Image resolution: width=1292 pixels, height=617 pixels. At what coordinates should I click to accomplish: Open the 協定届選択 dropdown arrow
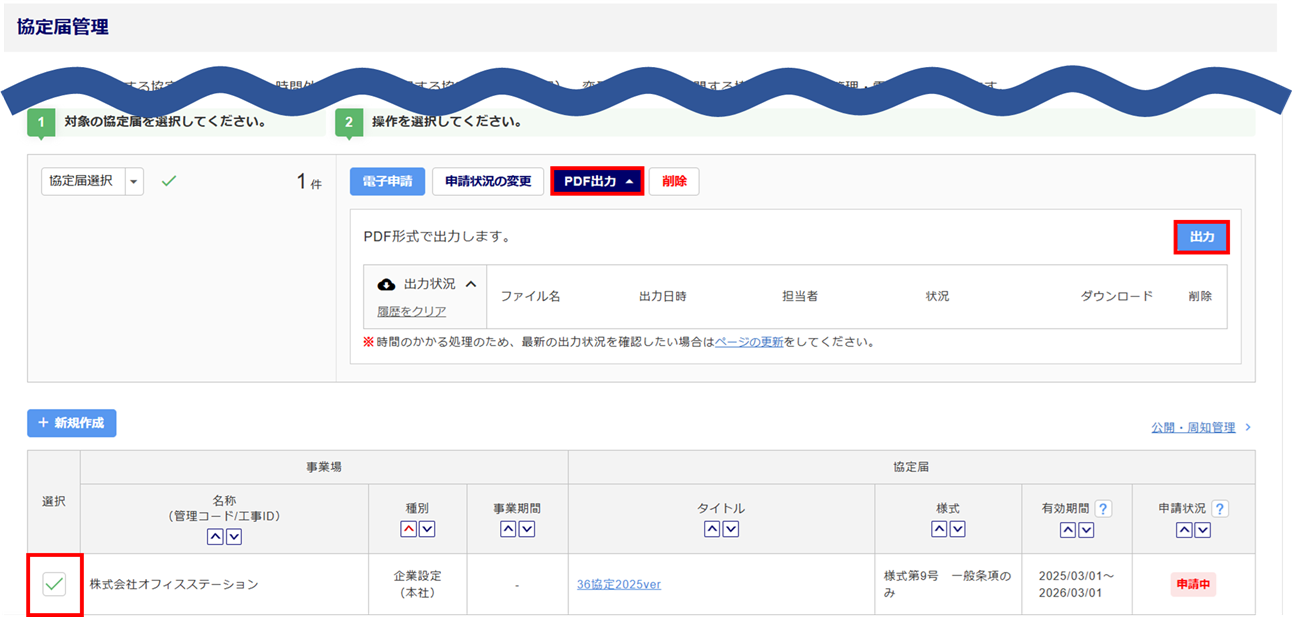click(134, 181)
